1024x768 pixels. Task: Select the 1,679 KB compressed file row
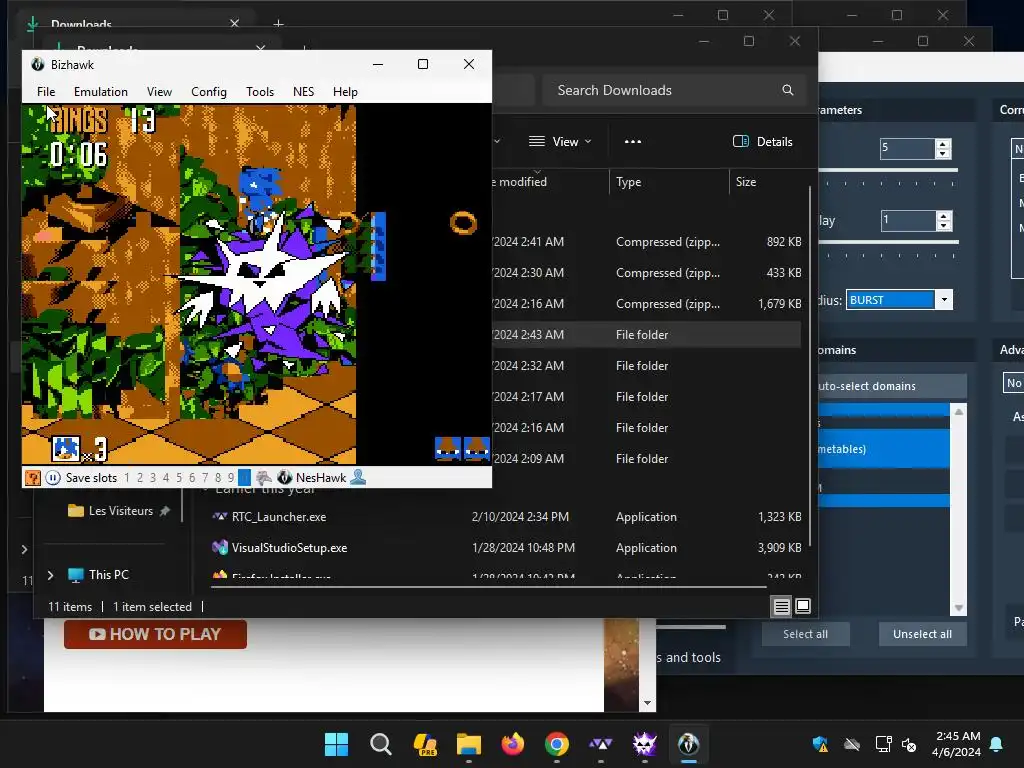647,304
